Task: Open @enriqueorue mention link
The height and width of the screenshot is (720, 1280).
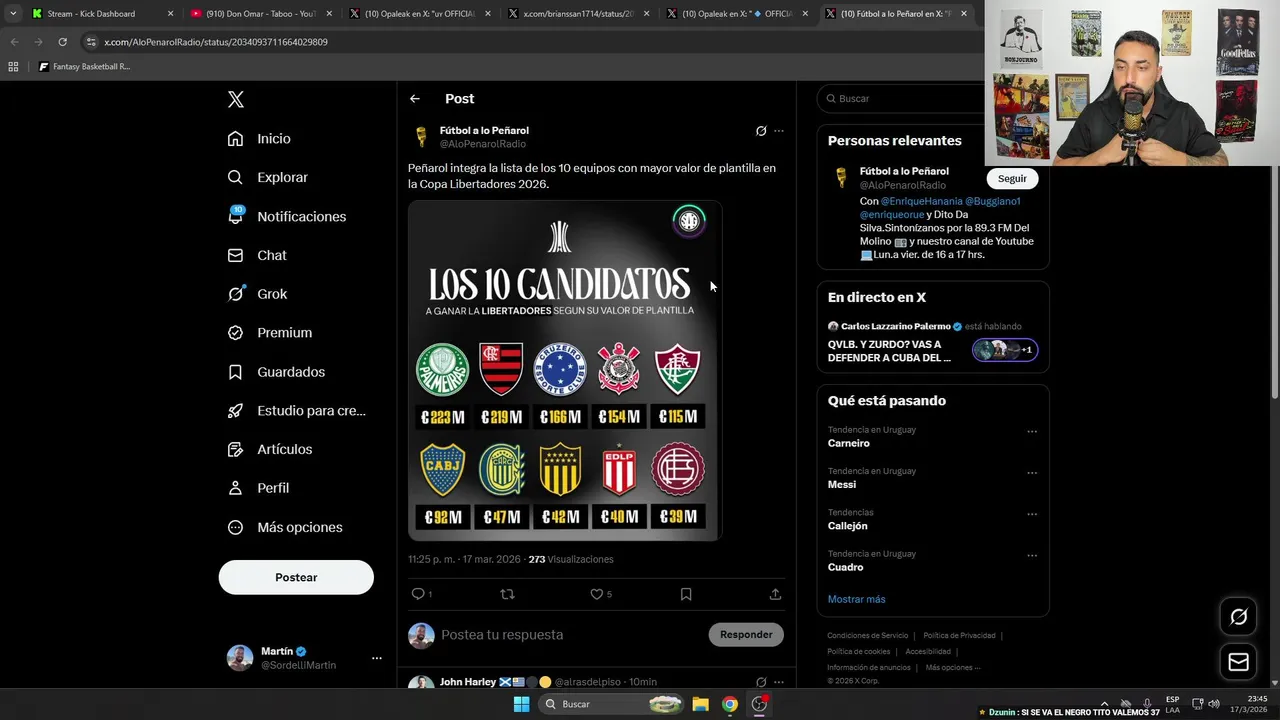Action: click(892, 215)
